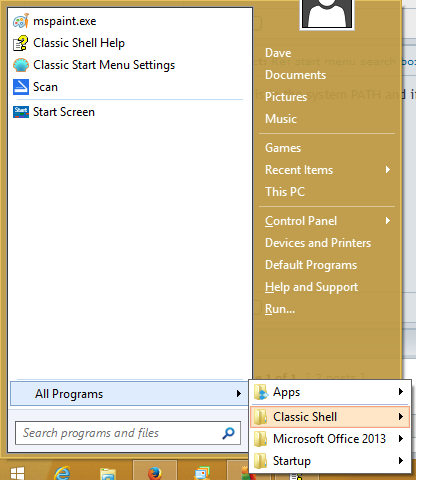423x486 pixels.
Task: Open Internet Explorer from the taskbar
Action: point(62,473)
